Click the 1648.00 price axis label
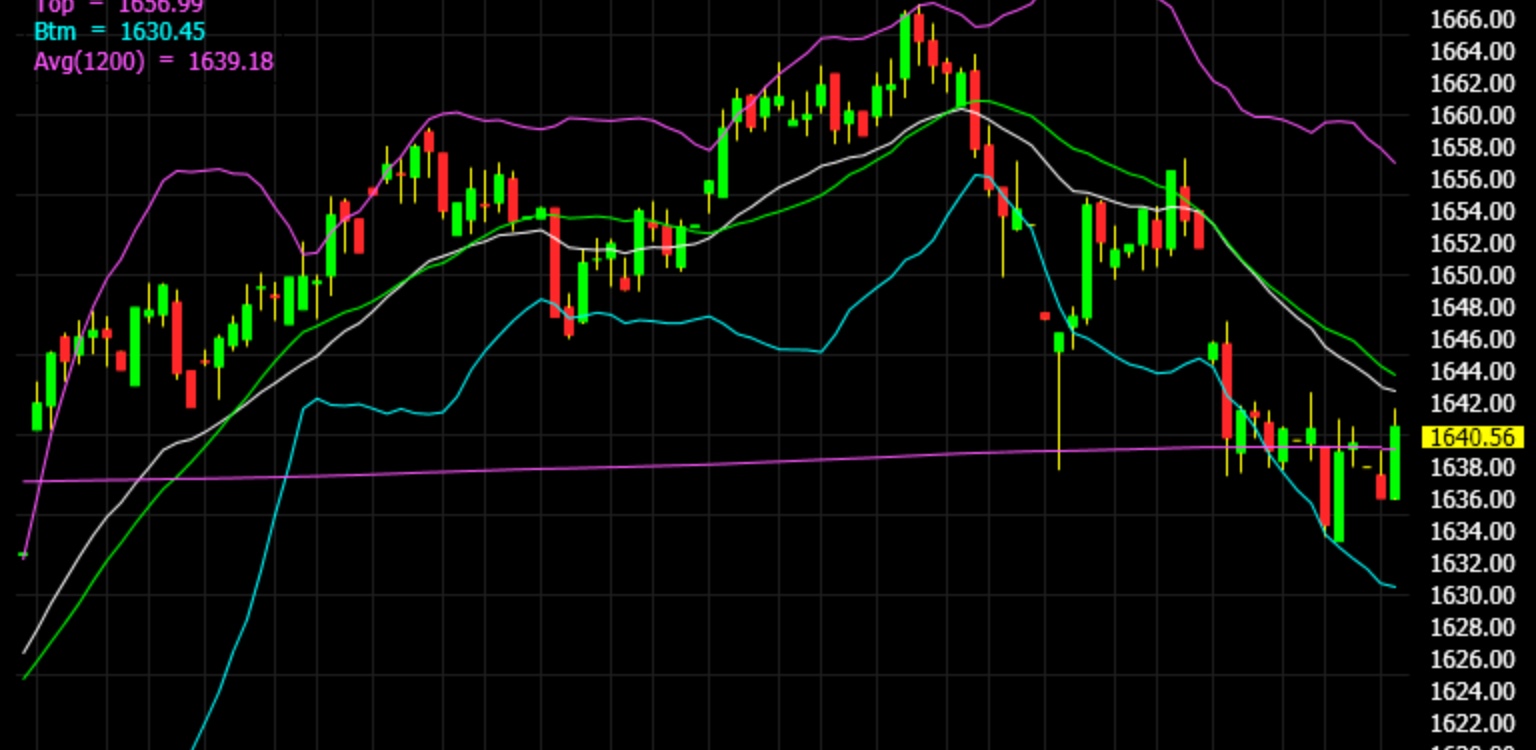This screenshot has width=1536, height=750. [x=1473, y=307]
